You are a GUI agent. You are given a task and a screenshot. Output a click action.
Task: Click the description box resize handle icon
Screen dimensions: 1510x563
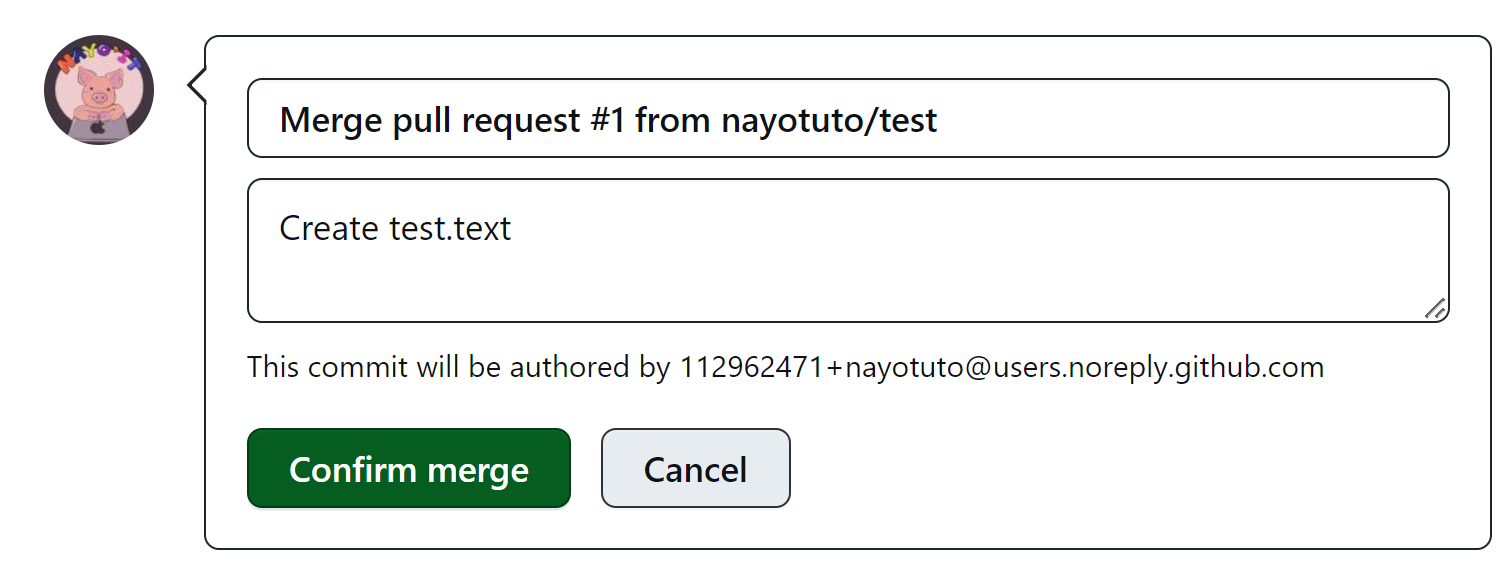1435,308
